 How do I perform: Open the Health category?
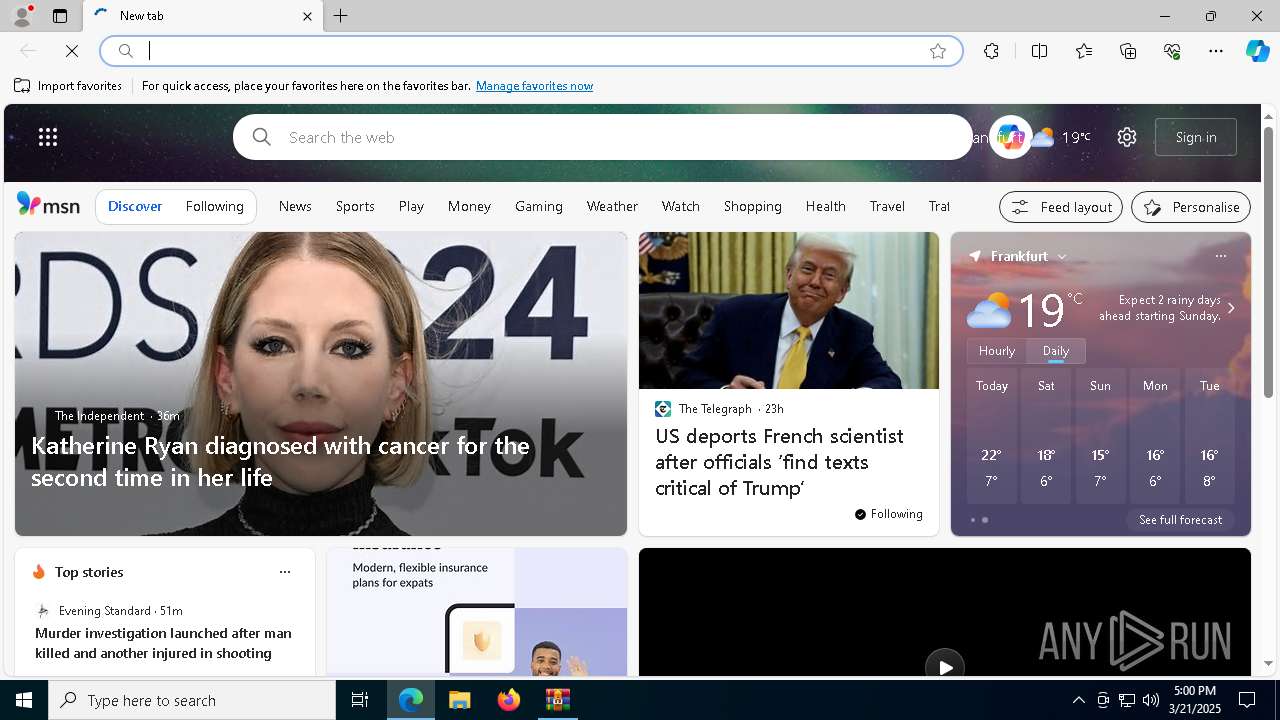[x=825, y=206]
